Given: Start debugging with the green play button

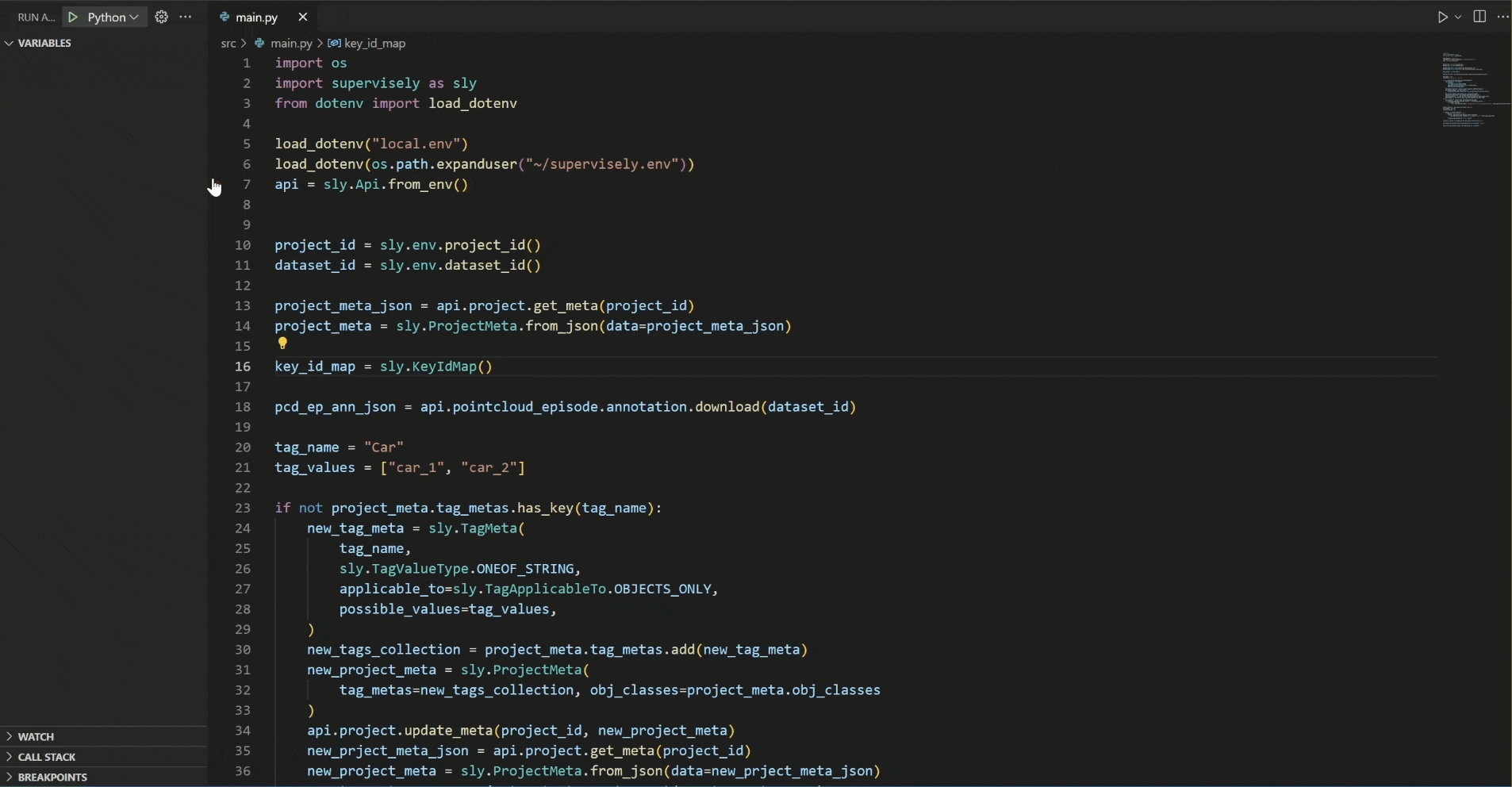Looking at the screenshot, I should click(74, 17).
